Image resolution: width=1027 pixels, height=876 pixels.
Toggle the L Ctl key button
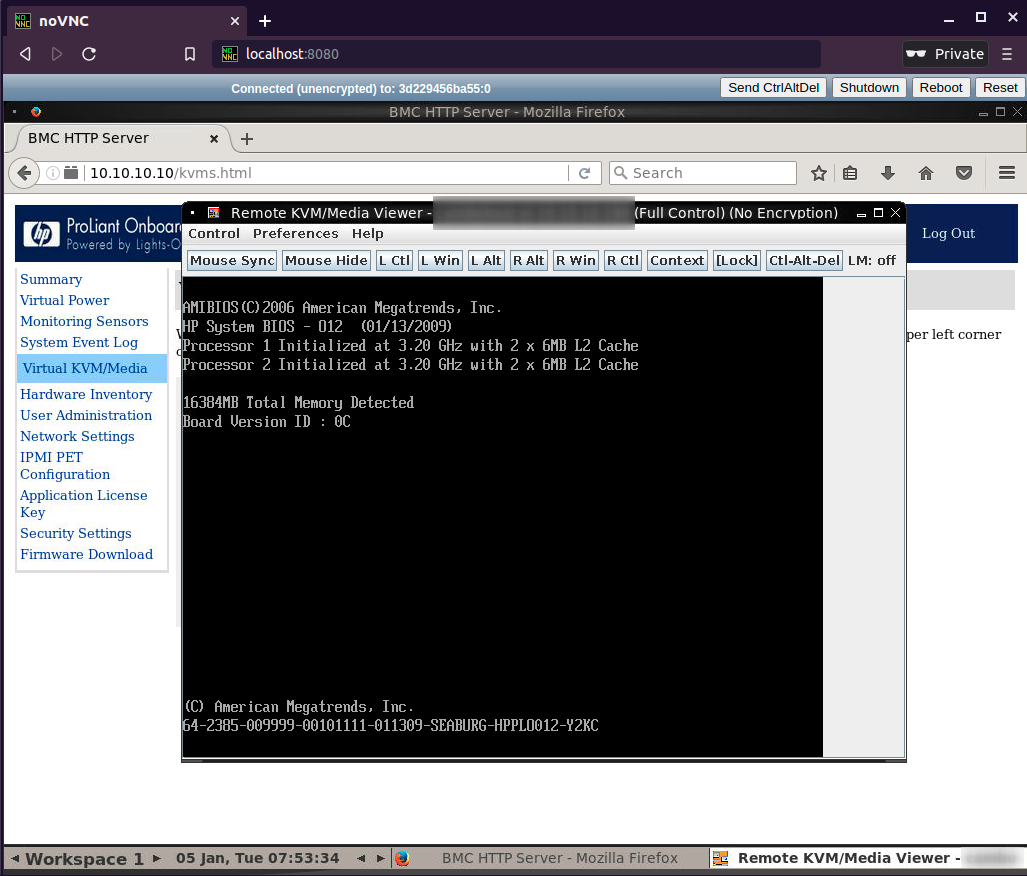394,261
